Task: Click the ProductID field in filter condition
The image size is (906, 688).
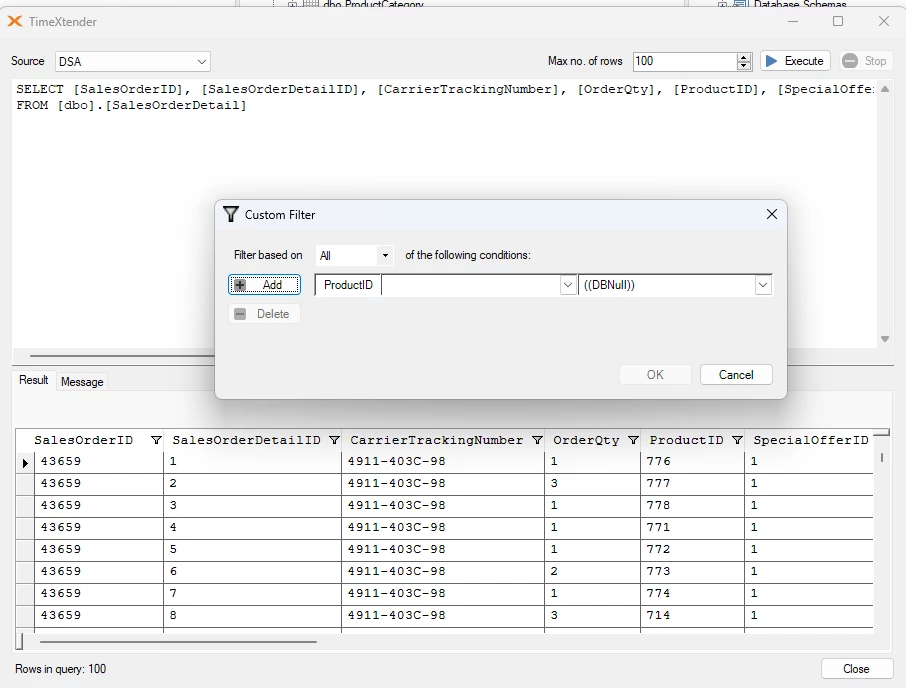Action: (348, 285)
